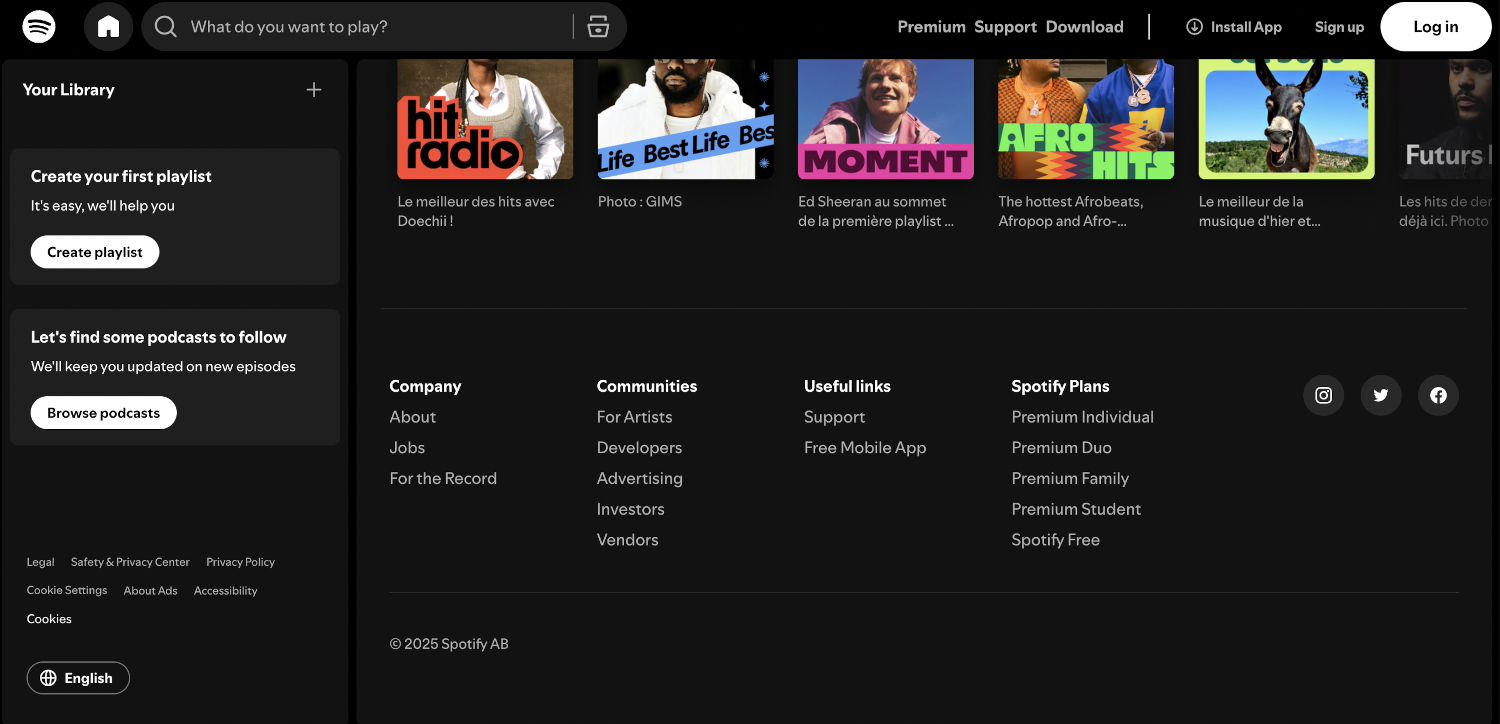Open the Best Life playlist cover
The width and height of the screenshot is (1500, 724).
(x=686, y=119)
